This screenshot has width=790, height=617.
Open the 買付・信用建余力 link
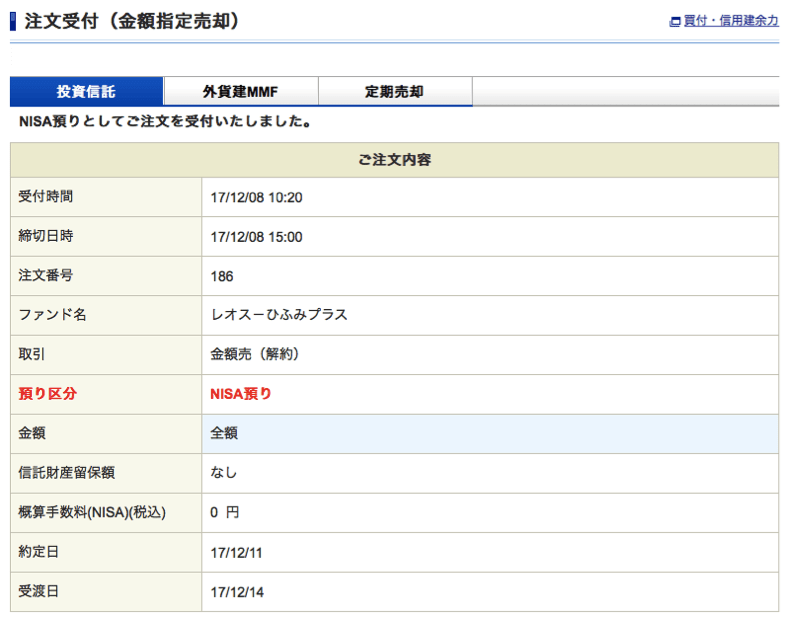730,21
